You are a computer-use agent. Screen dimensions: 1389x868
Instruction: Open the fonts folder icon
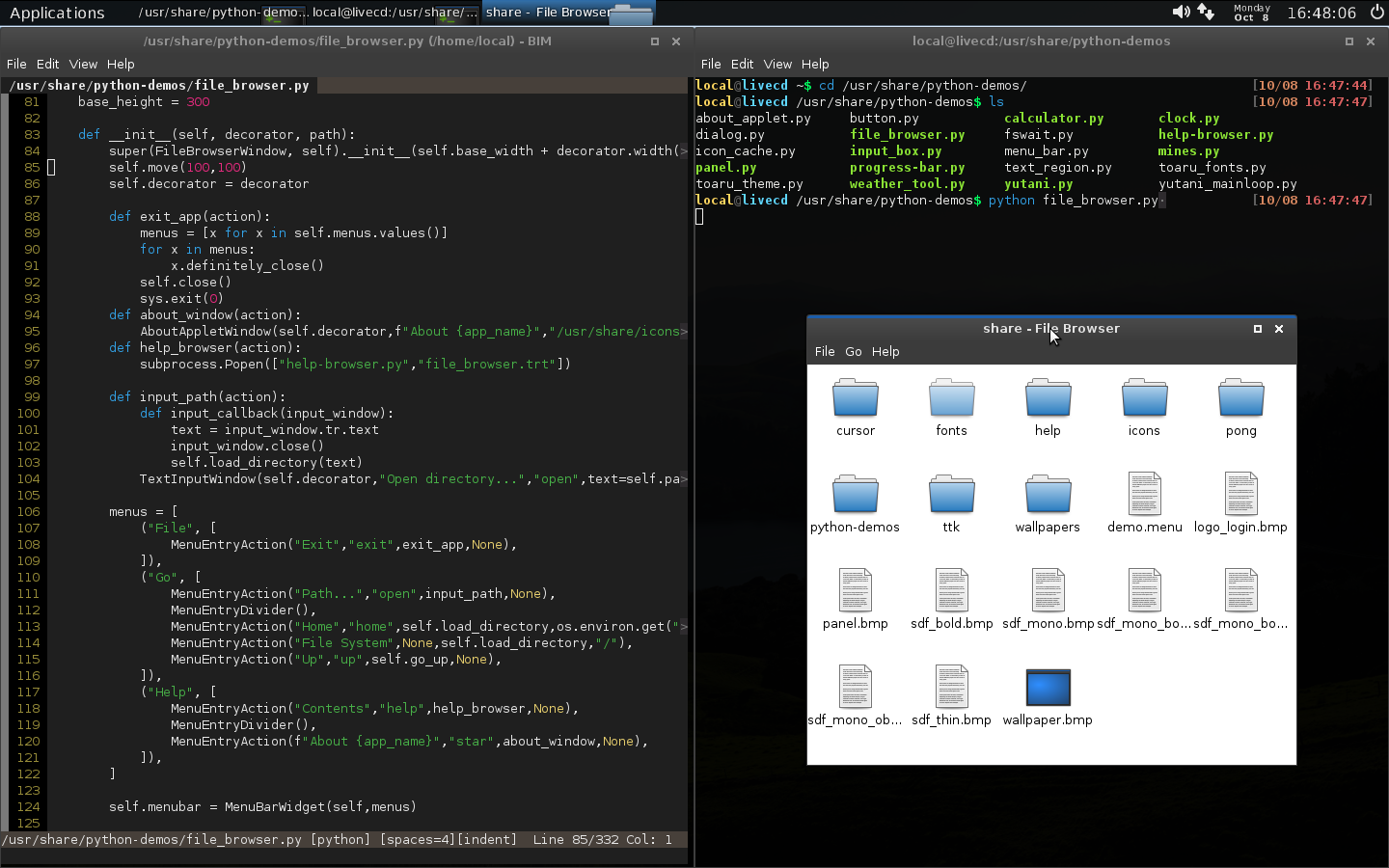click(x=951, y=397)
